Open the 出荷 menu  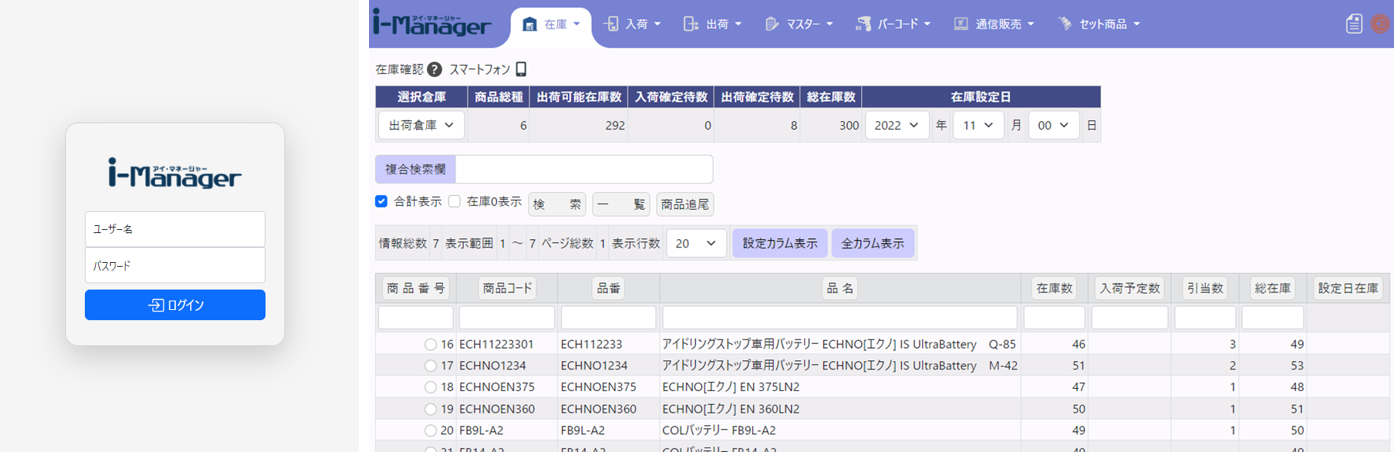pos(714,24)
